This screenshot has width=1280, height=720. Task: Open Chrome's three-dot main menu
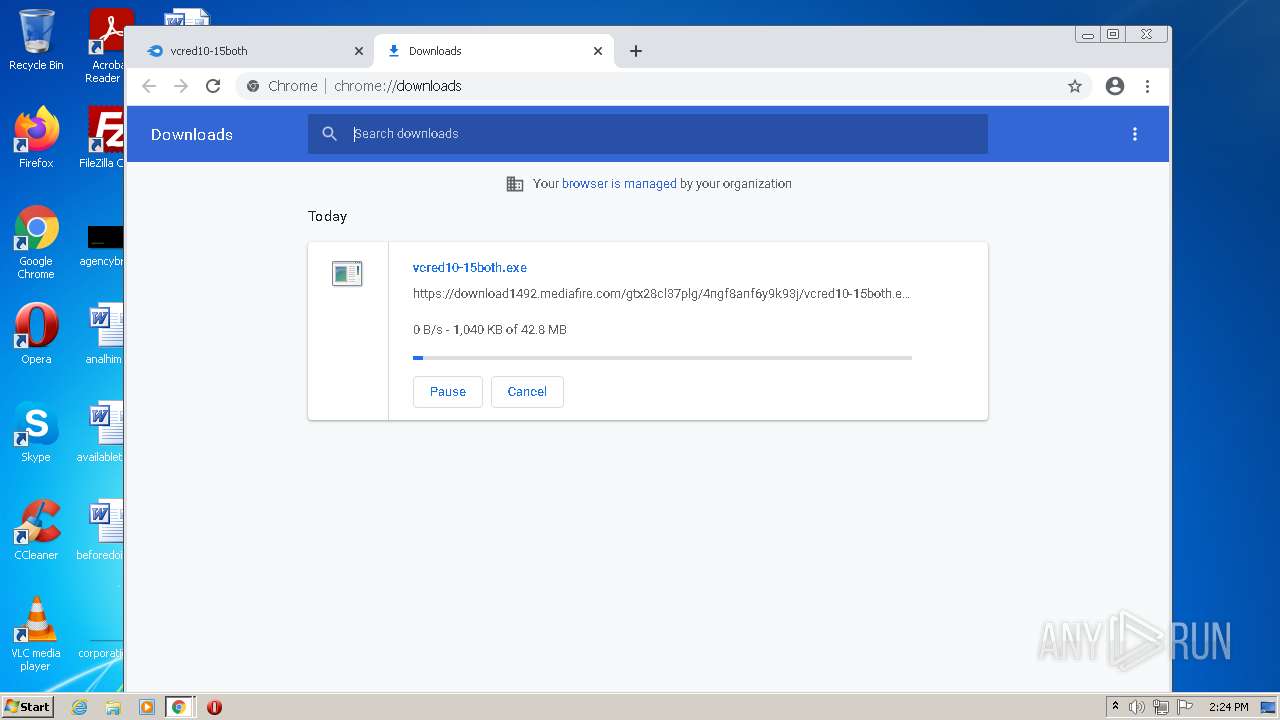(1147, 86)
